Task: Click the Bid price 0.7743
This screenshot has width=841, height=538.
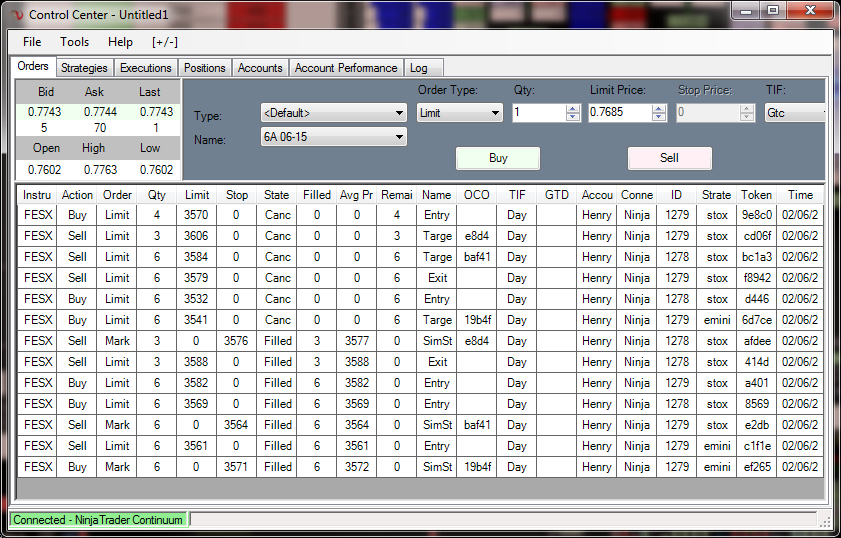Action: coord(45,112)
